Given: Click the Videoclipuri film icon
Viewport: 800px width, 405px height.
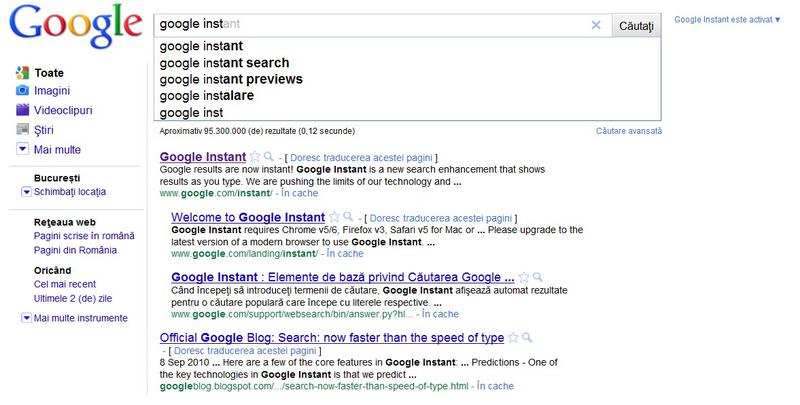Looking at the screenshot, I should (23, 110).
